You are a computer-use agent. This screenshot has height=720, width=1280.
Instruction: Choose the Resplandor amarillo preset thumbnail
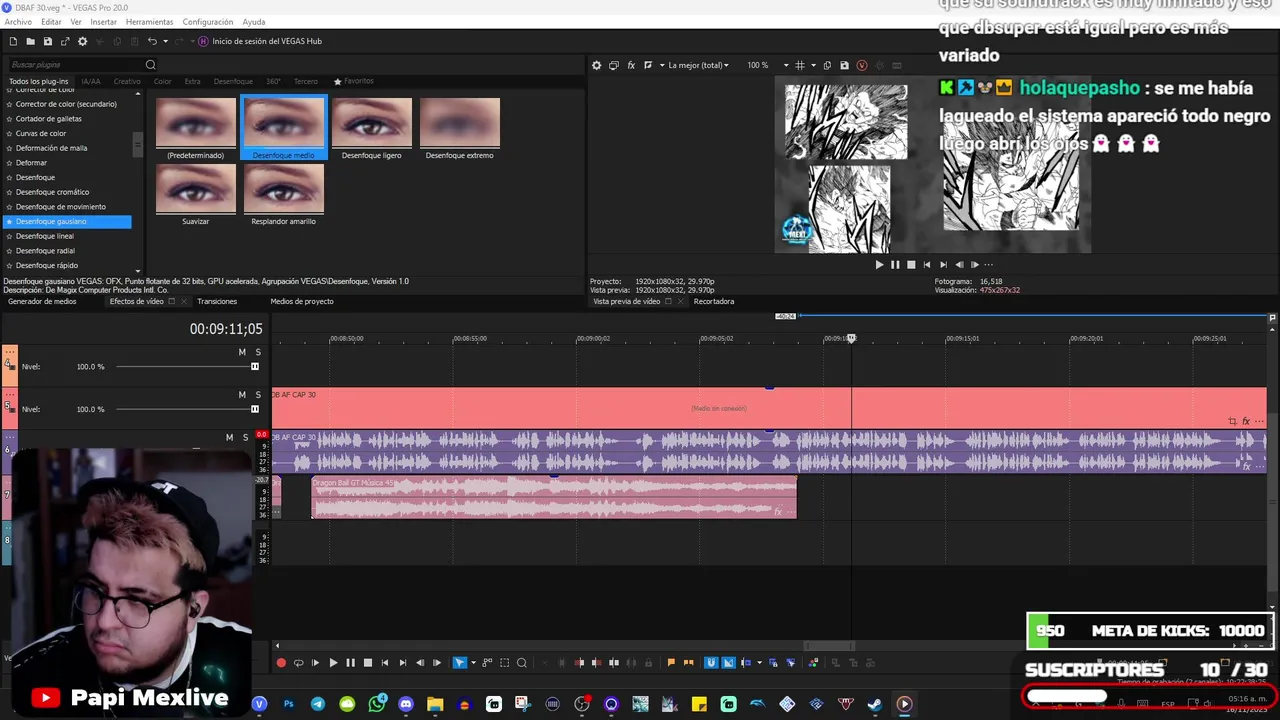point(284,194)
